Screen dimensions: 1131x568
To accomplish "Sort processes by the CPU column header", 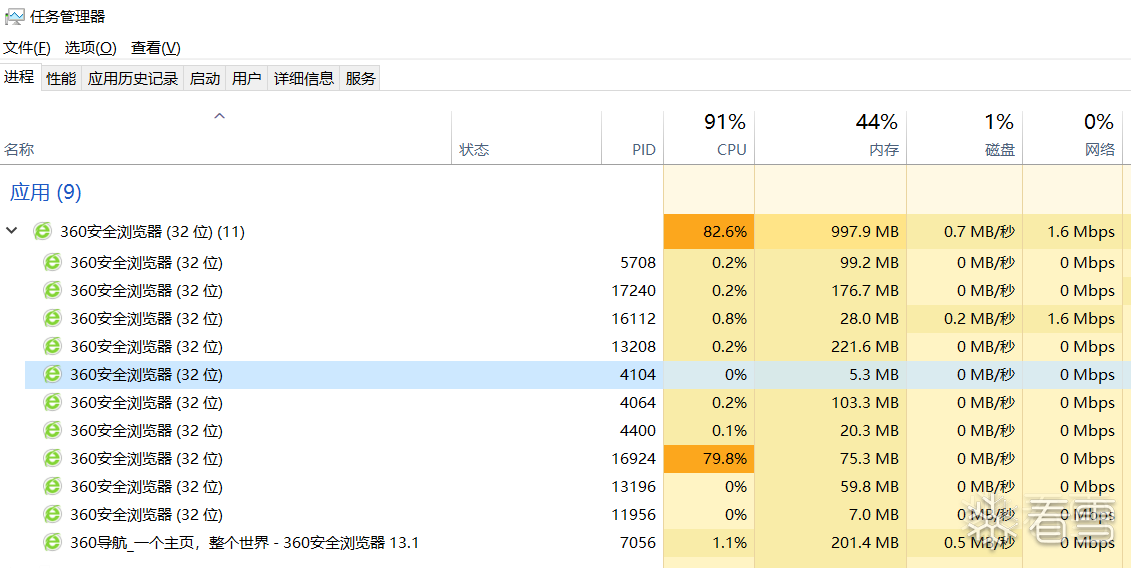I will click(x=709, y=137).
